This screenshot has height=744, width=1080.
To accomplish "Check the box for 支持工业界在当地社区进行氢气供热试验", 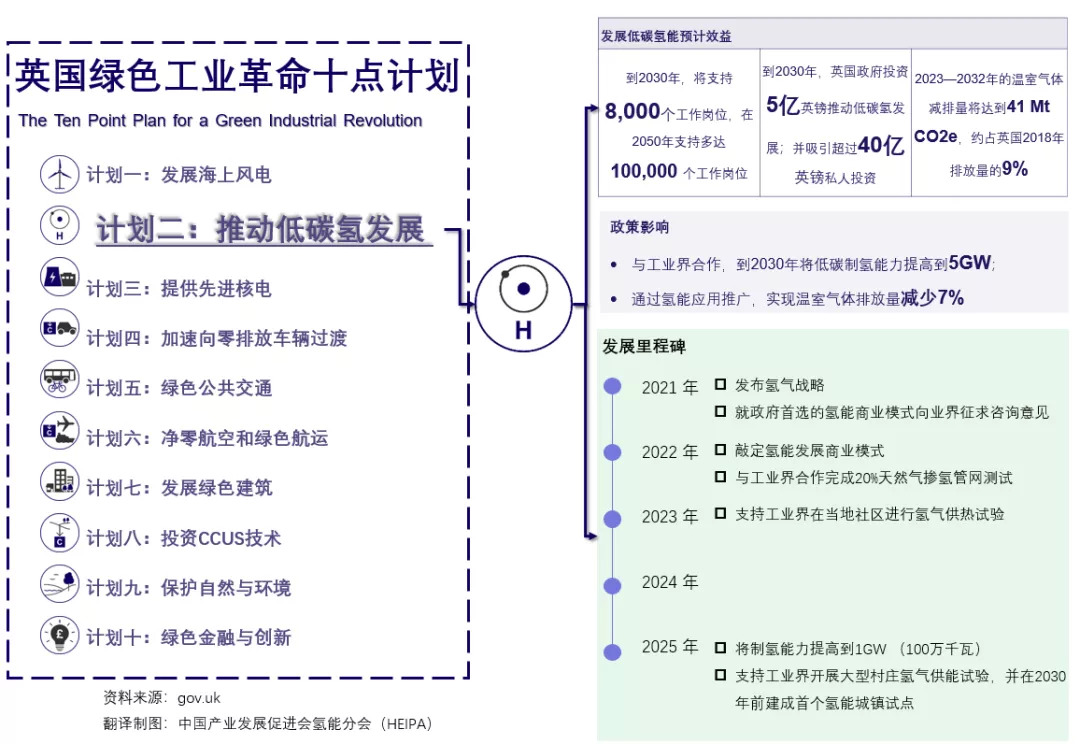I will click(720, 513).
